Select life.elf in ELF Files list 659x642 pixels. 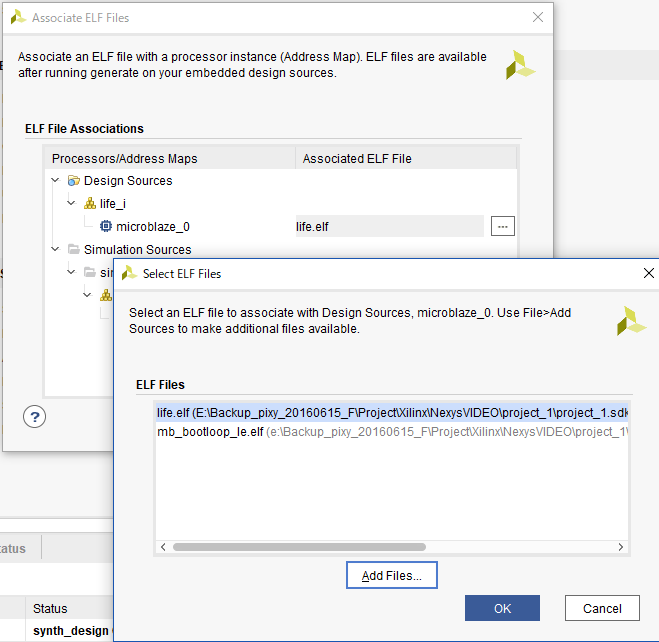pos(392,413)
